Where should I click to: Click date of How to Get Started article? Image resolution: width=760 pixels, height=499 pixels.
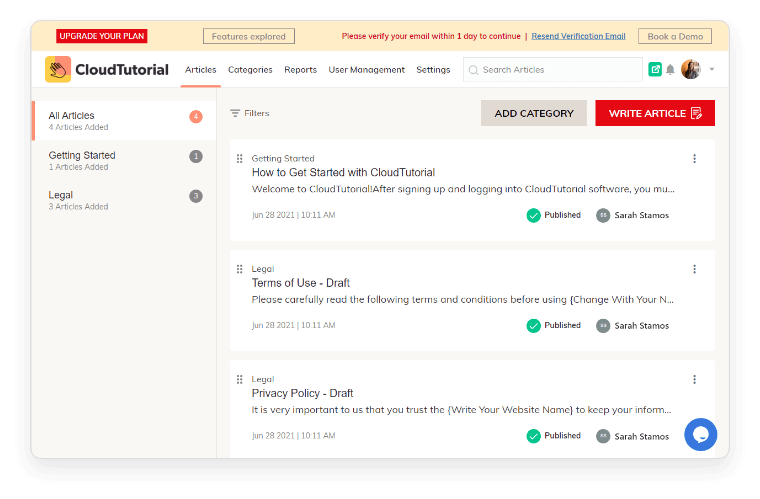pos(293,215)
